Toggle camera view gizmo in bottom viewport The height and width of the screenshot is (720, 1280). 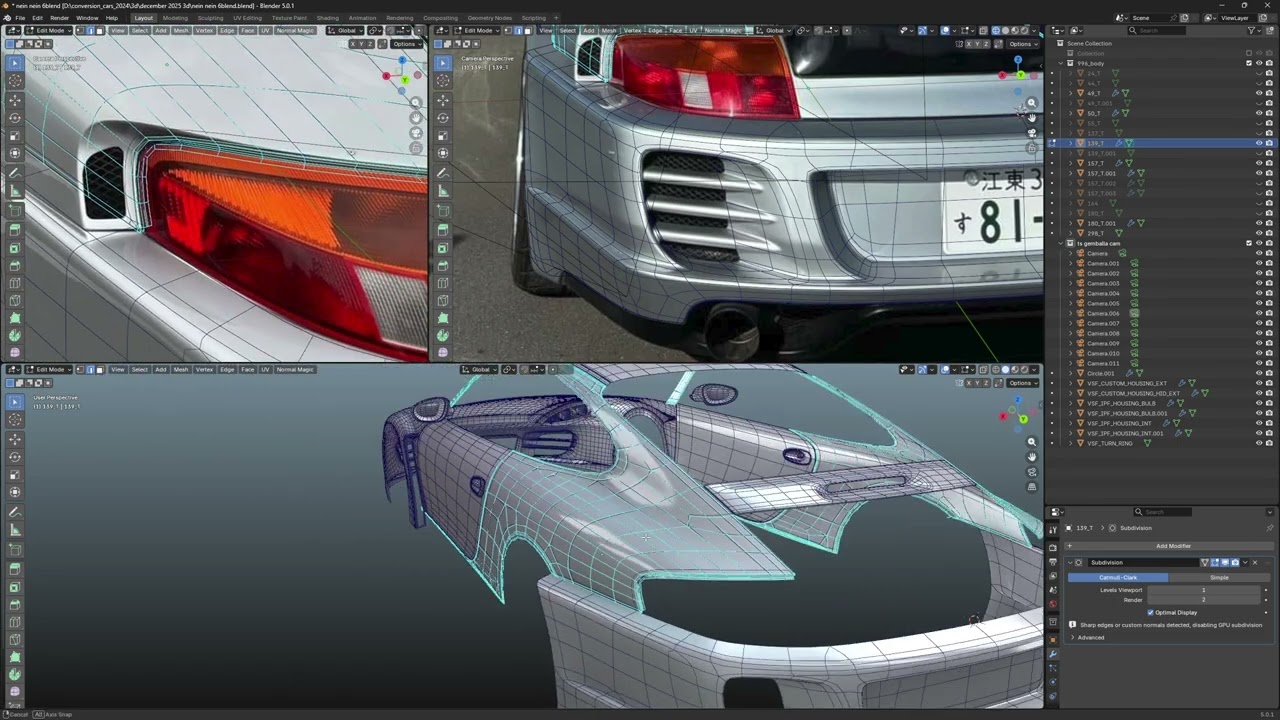click(1032, 472)
